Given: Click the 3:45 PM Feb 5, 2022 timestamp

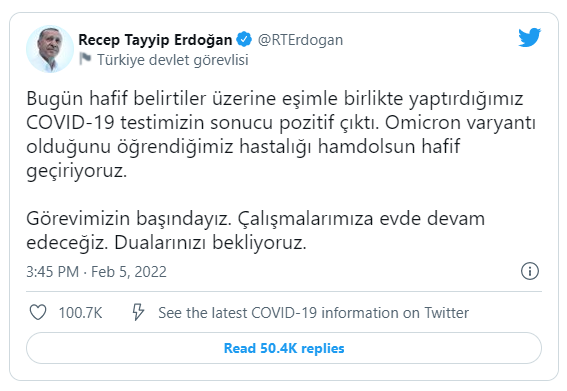Looking at the screenshot, I should [96, 272].
